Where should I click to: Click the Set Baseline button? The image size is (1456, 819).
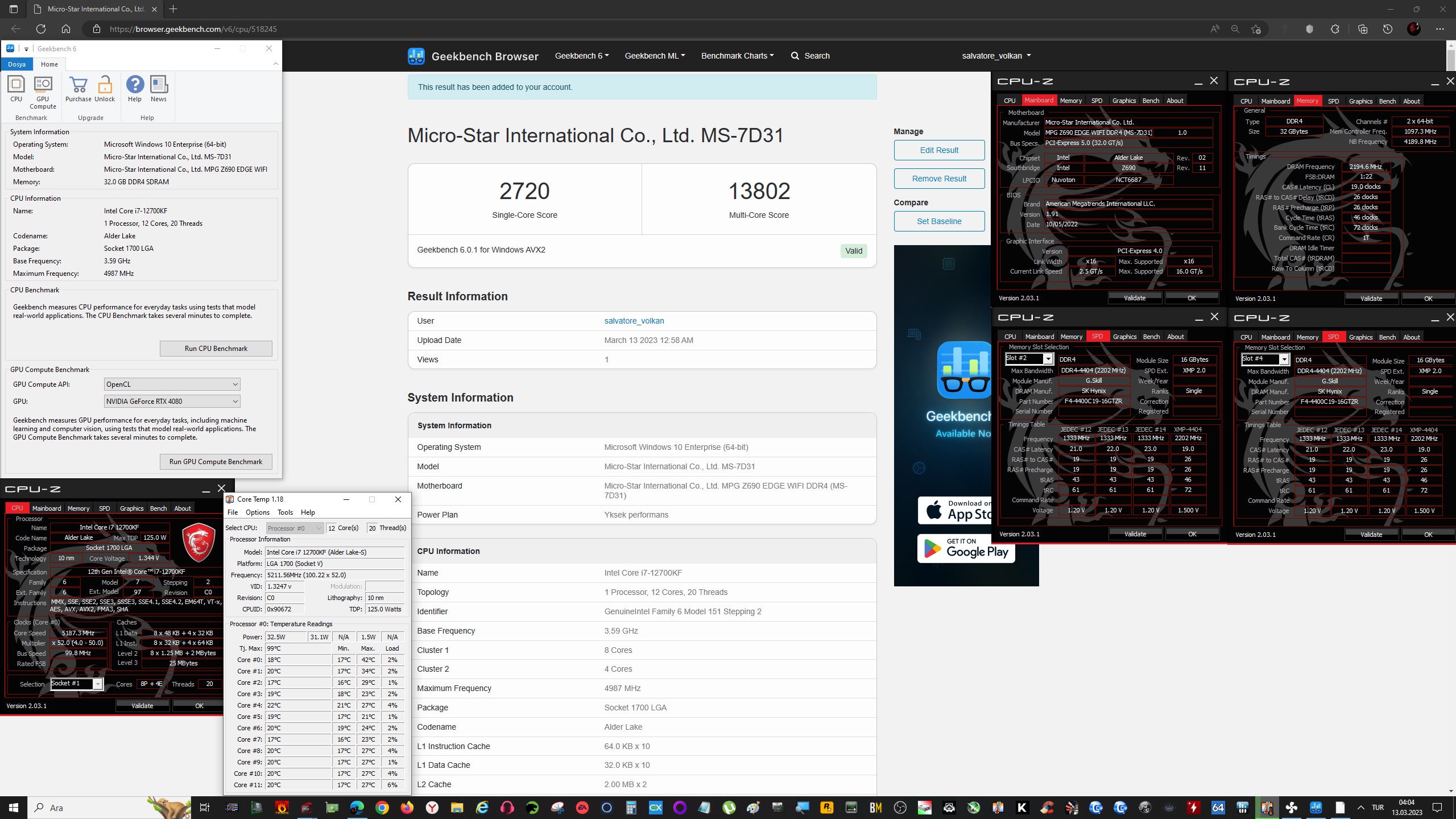pos(939,221)
